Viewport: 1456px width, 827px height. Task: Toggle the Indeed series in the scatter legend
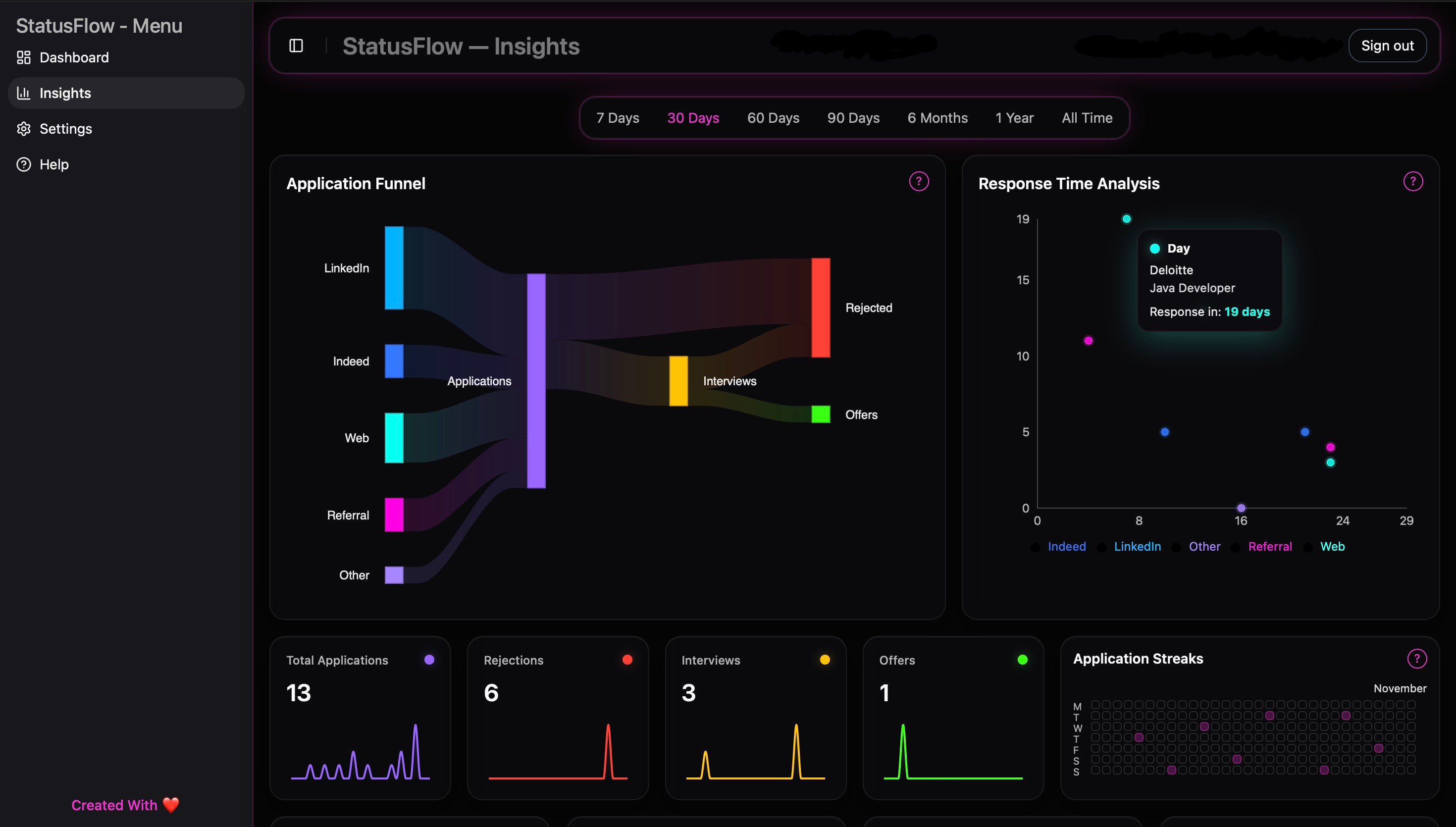pyautogui.click(x=1066, y=546)
